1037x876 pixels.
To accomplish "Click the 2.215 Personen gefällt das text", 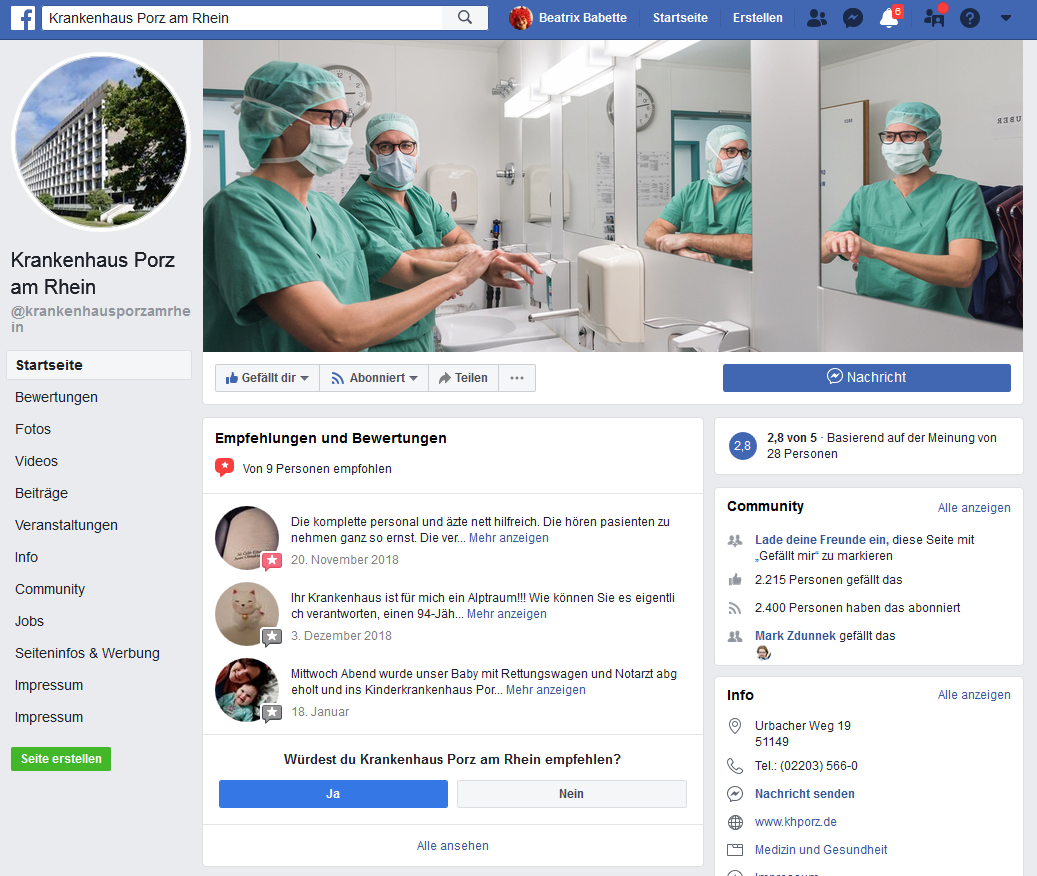I will click(829, 580).
